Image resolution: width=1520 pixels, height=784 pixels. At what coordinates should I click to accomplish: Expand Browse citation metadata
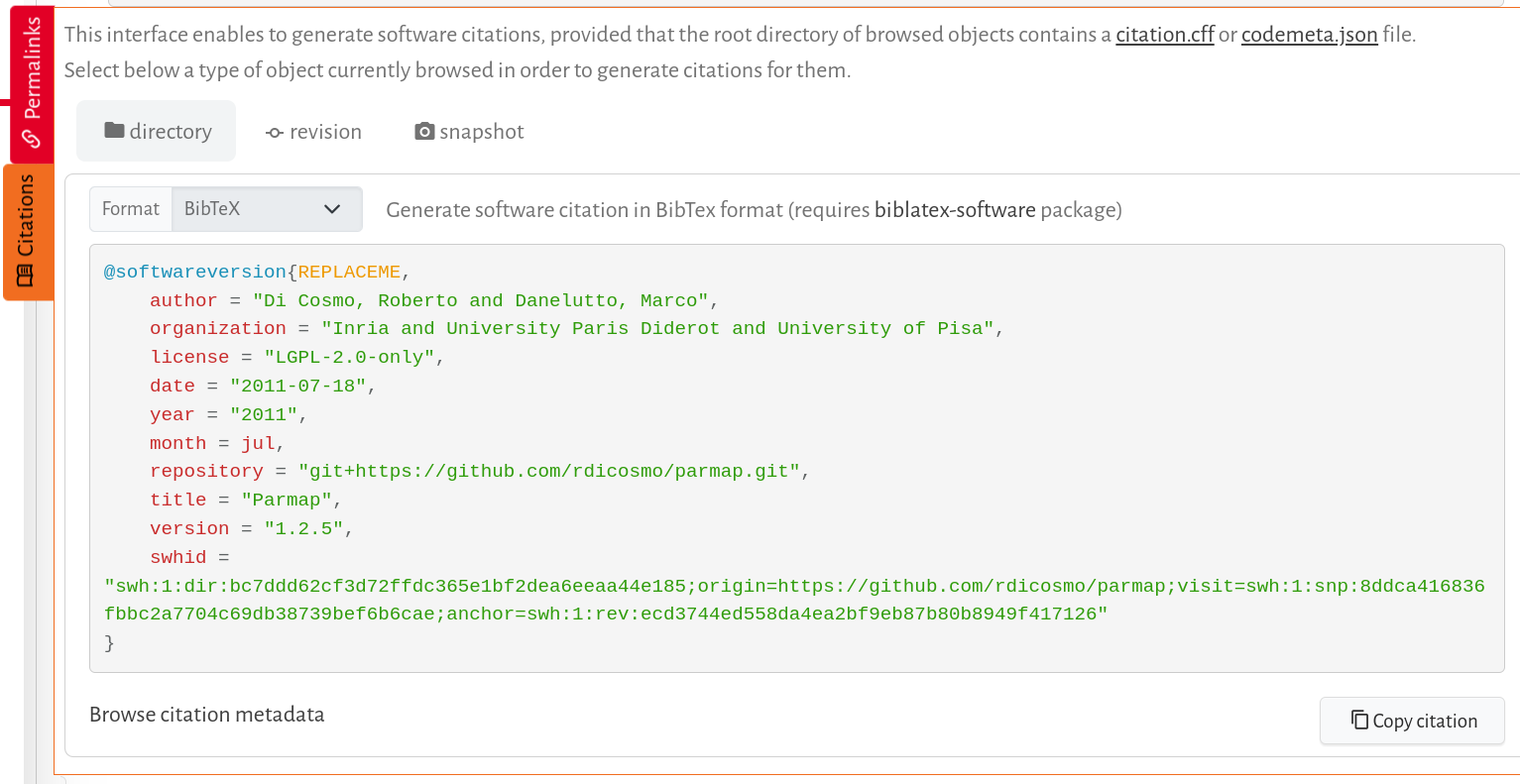(x=206, y=715)
